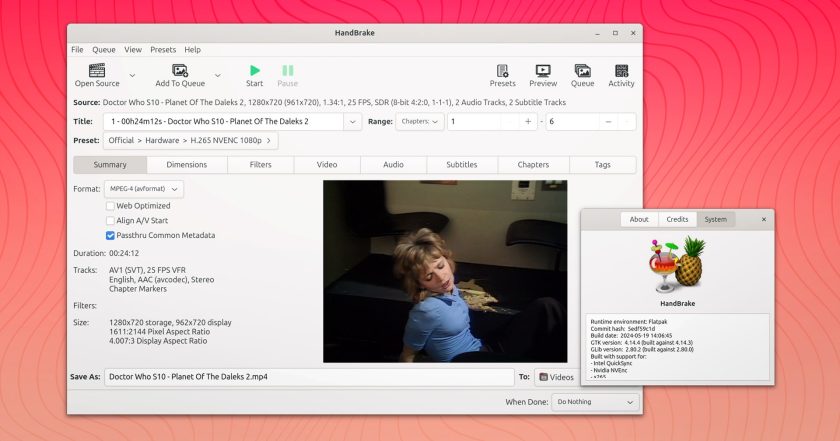Select the About tab in the dialog
The image size is (840, 441).
pyautogui.click(x=639, y=219)
